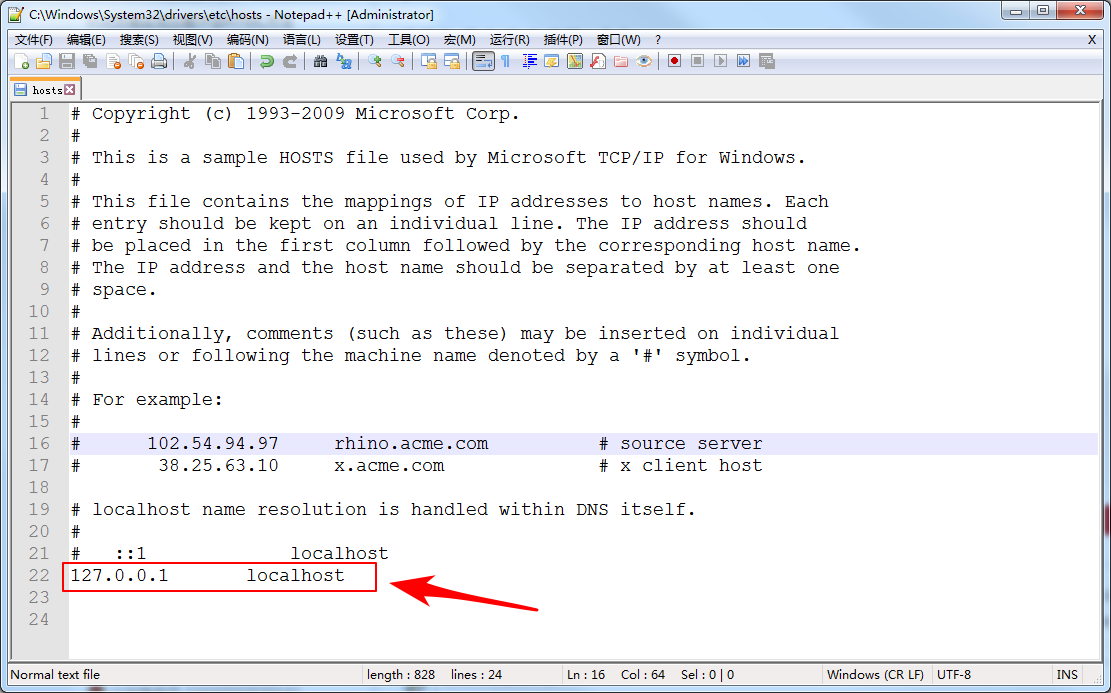This screenshot has height=693, width=1111.
Task: Toggle the document monitoring eye icon
Action: click(x=645, y=62)
